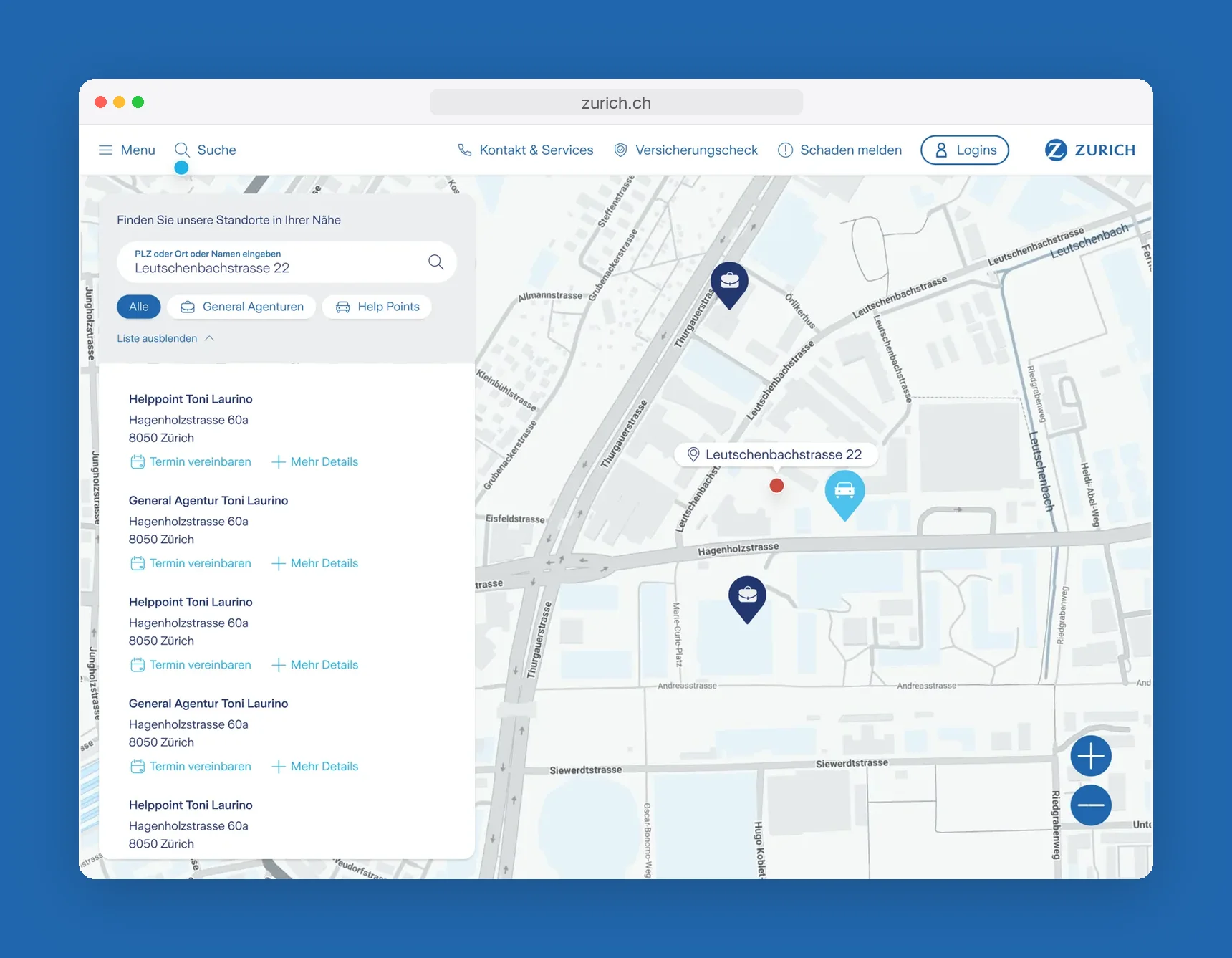Filter by General Agenturen
This screenshot has height=958, width=1232.
241,307
